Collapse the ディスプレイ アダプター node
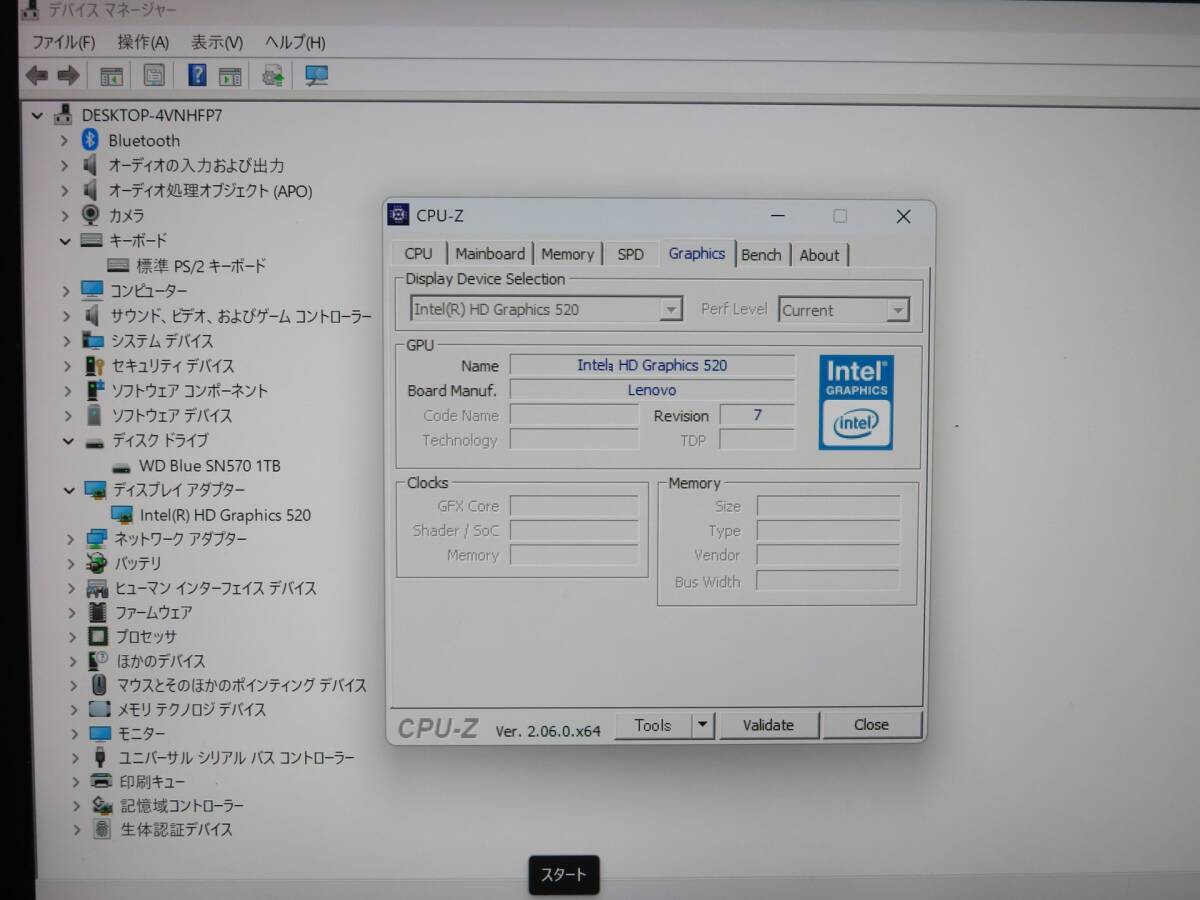Screen dimensions: 1200x900 pos(69,490)
